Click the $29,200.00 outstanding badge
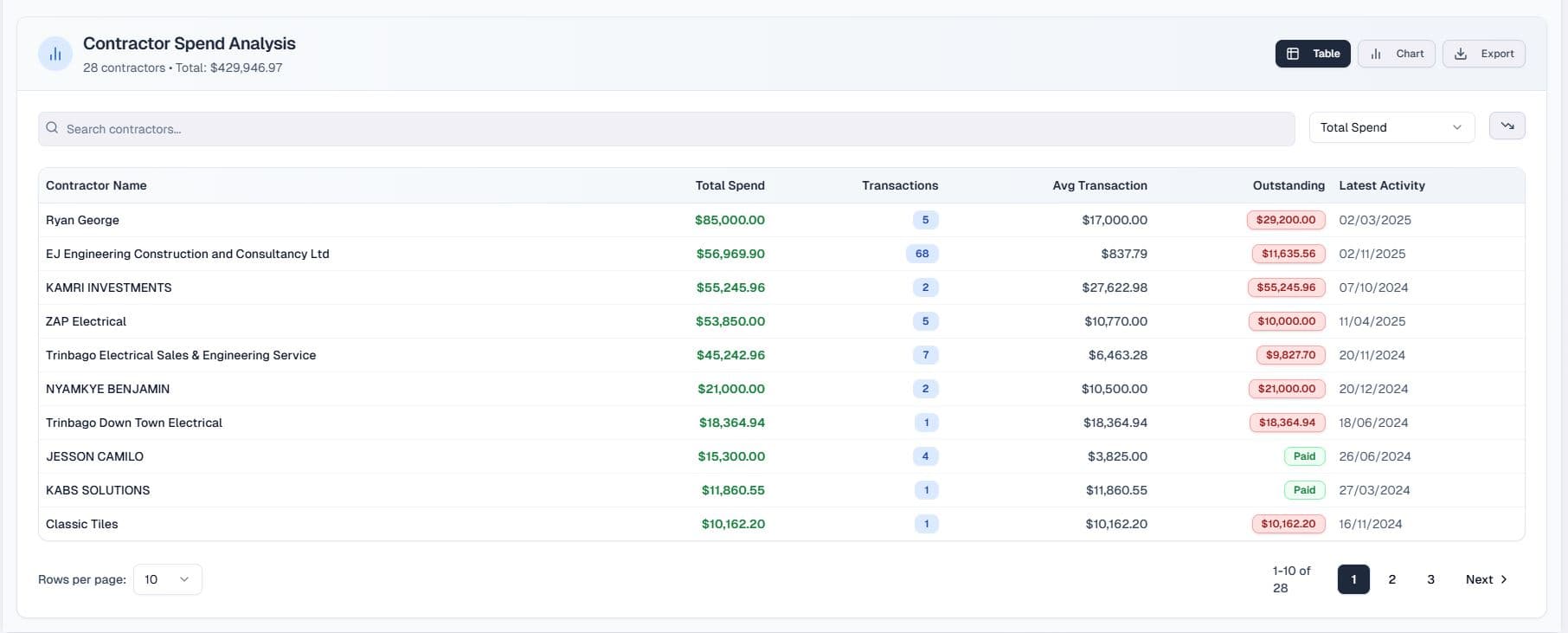The height and width of the screenshot is (633, 1568). click(1286, 220)
